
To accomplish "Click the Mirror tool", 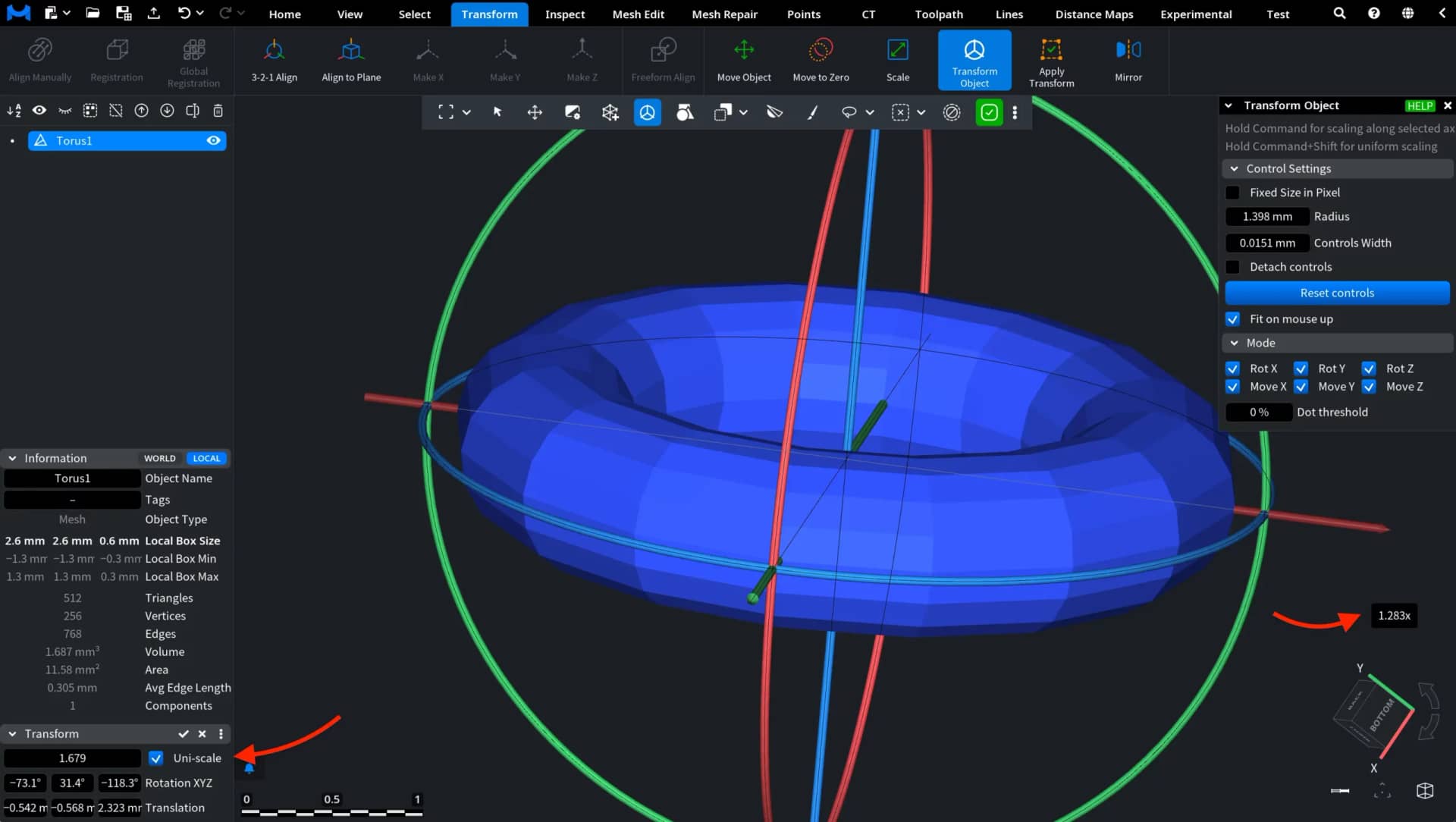I will [1128, 61].
